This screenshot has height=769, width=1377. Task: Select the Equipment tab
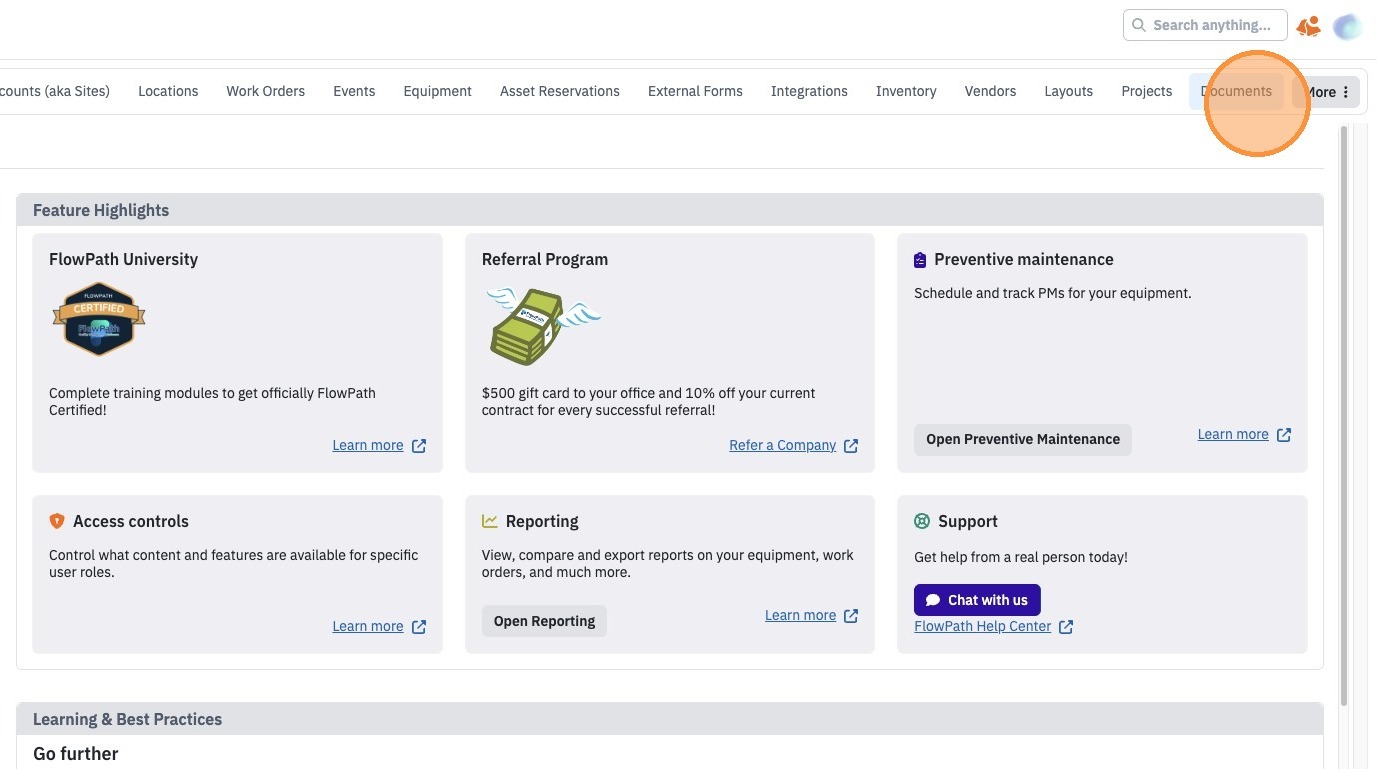pyautogui.click(x=438, y=91)
